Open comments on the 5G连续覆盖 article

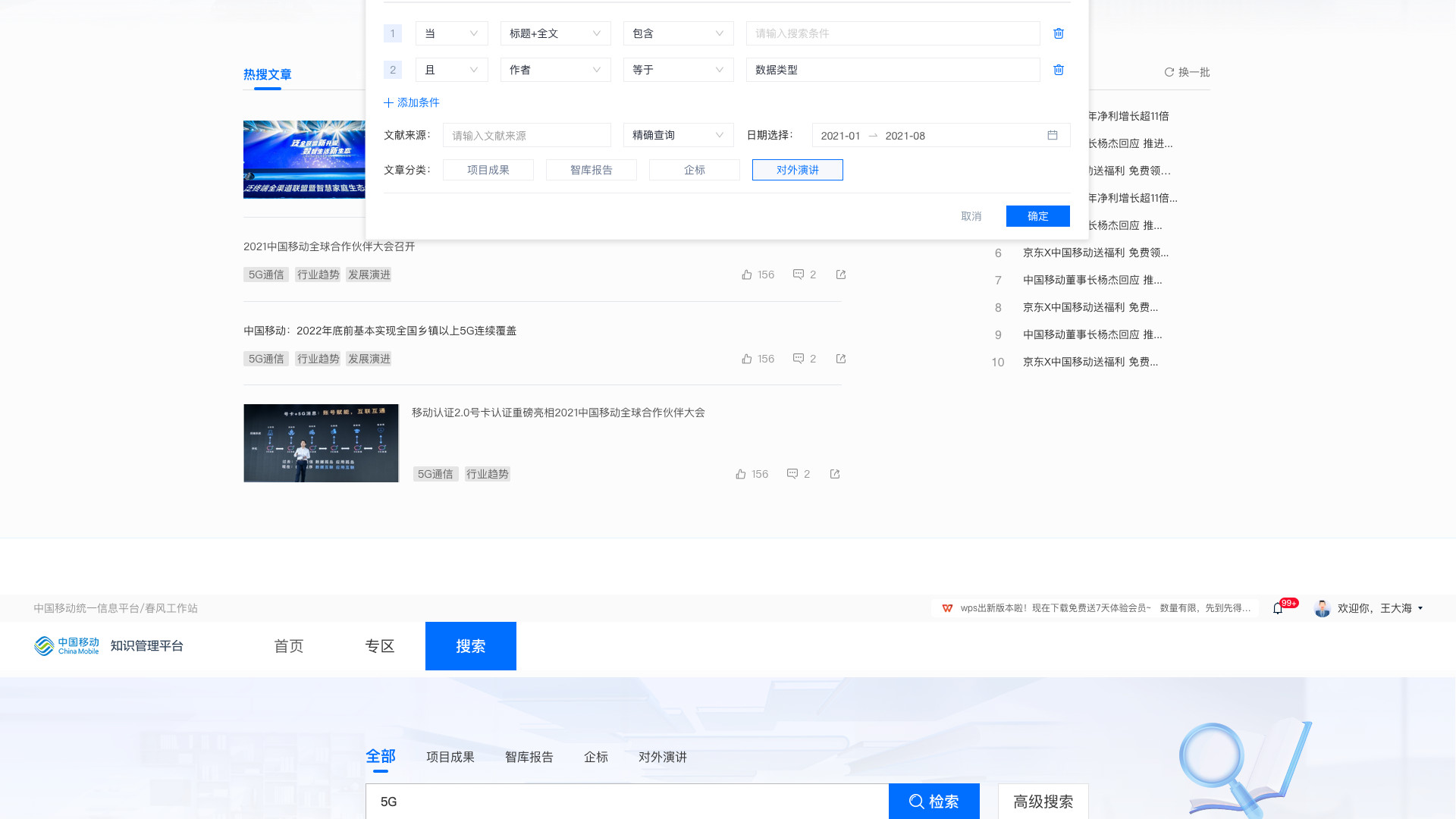[x=799, y=358]
